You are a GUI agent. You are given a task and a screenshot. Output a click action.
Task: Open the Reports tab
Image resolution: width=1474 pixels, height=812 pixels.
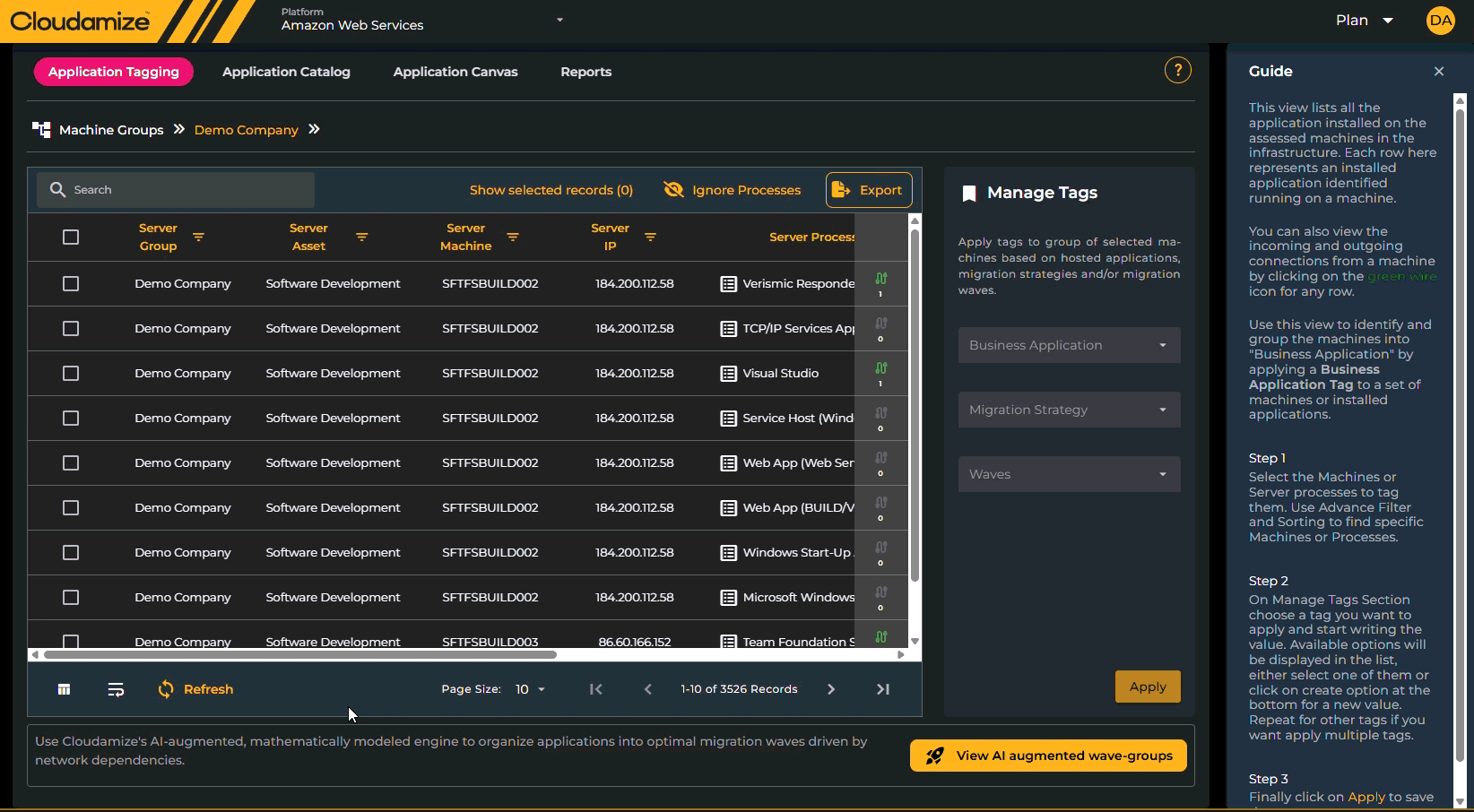pos(585,72)
